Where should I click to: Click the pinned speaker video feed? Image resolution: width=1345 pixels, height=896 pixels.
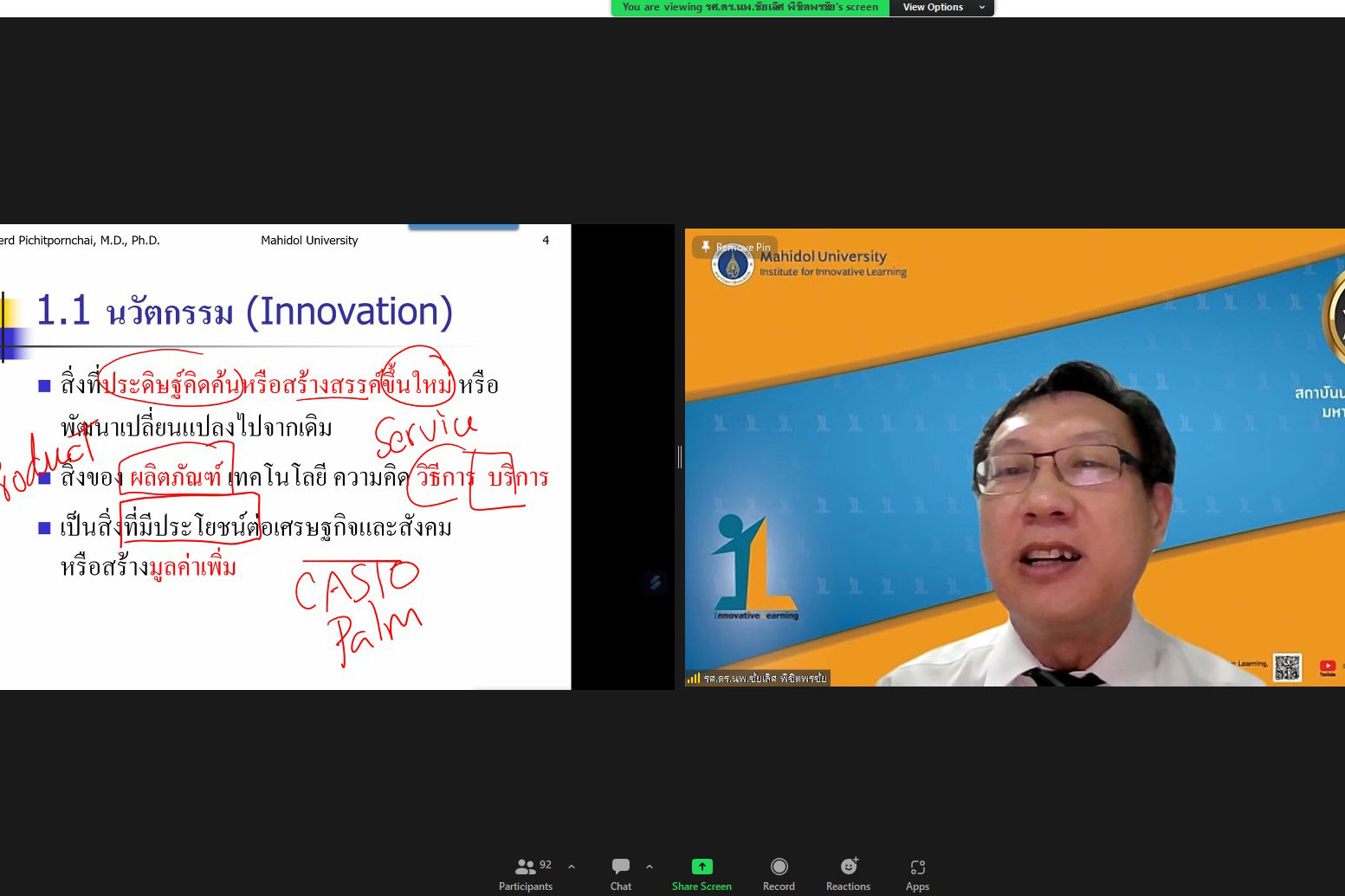[1014, 457]
